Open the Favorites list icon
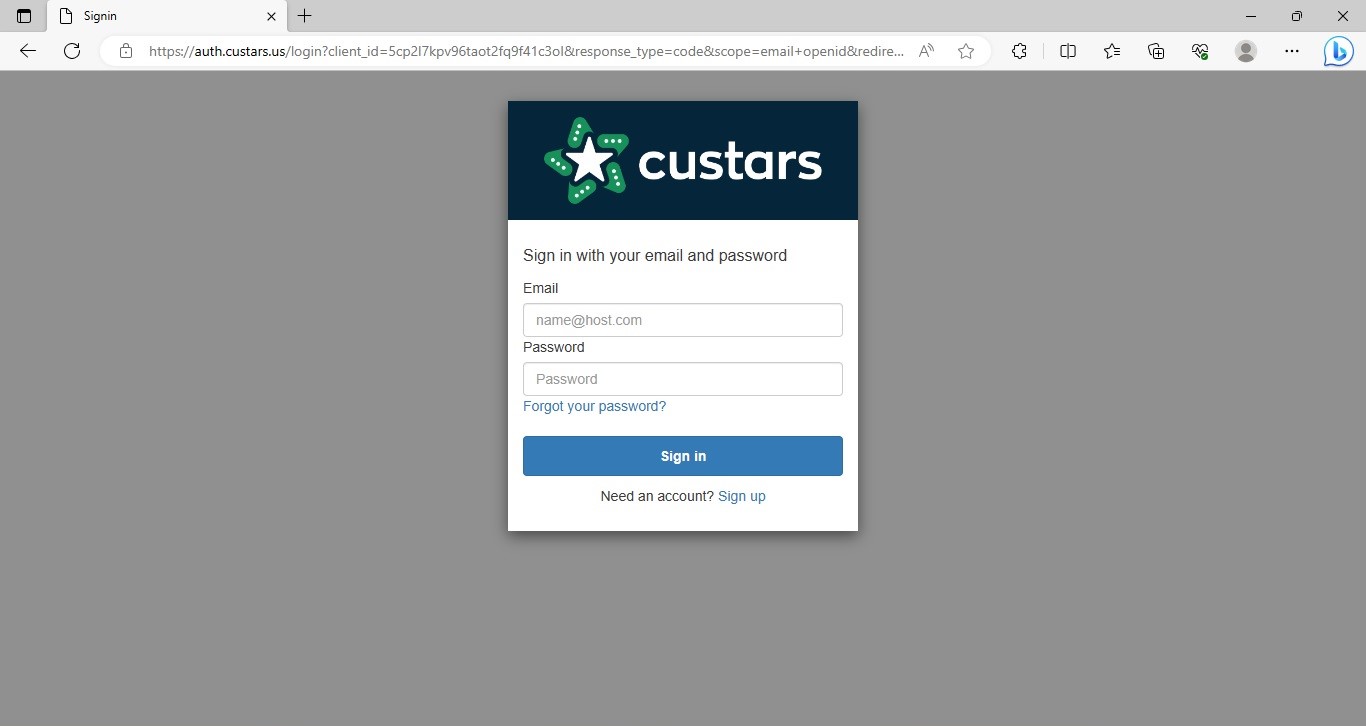Screen dimensions: 1366x726 tap(1112, 51)
